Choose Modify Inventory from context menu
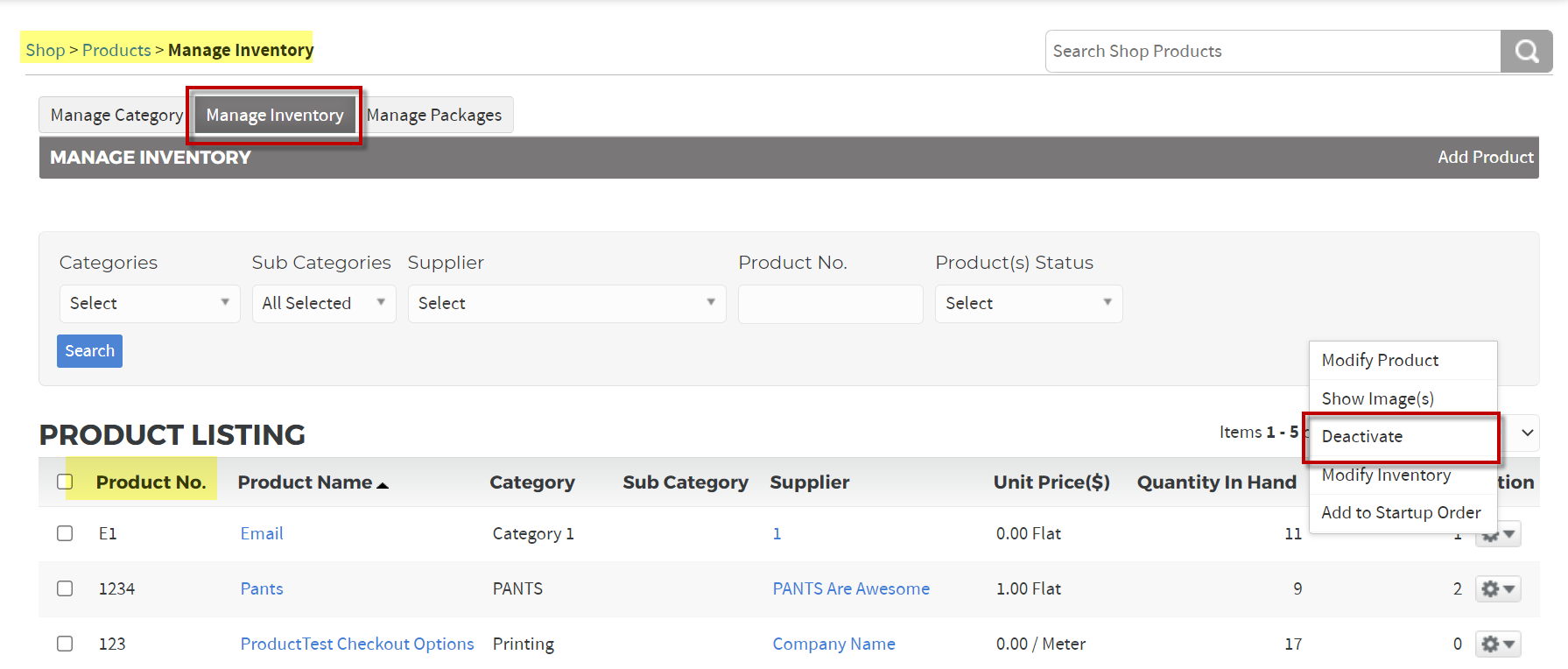 pos(1403,475)
